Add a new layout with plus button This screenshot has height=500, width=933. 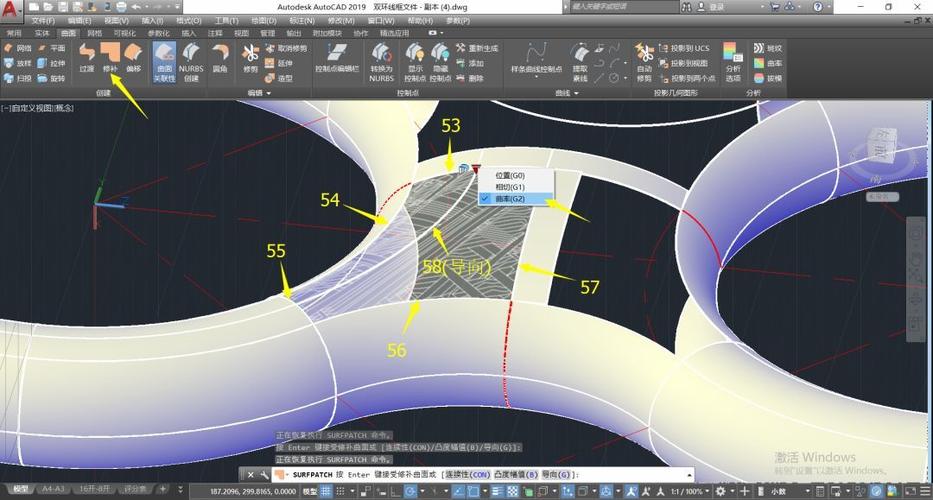pyautogui.click(x=162, y=489)
